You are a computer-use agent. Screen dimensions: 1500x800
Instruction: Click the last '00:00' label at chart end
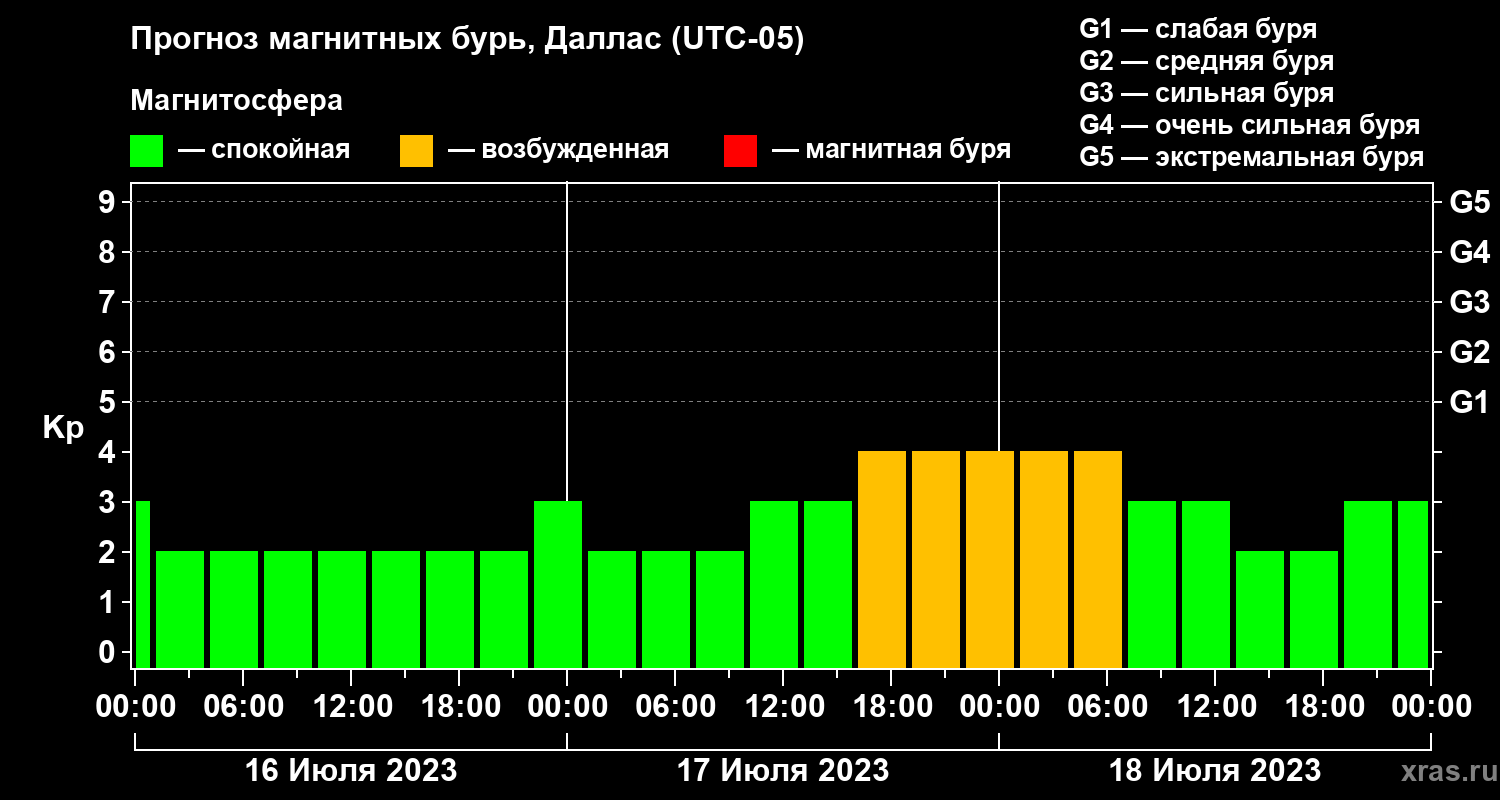pyautogui.click(x=1431, y=707)
